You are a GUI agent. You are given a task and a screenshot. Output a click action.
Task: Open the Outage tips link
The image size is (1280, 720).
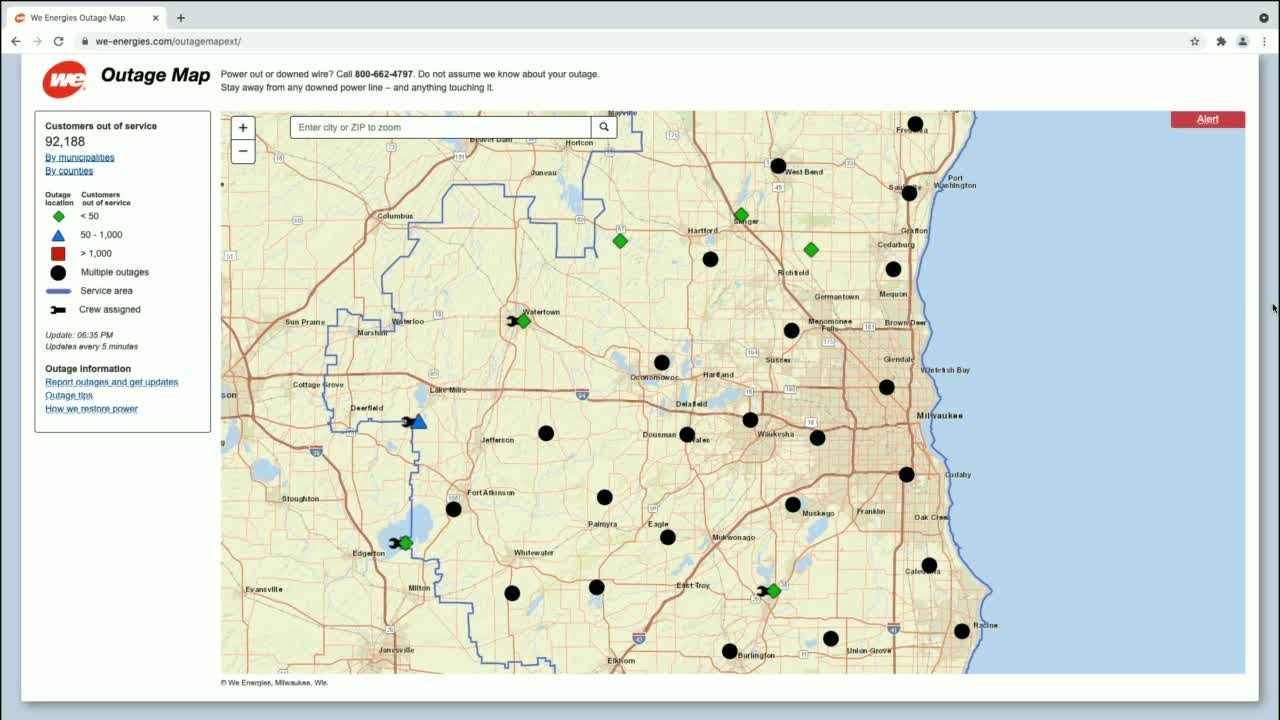point(69,395)
